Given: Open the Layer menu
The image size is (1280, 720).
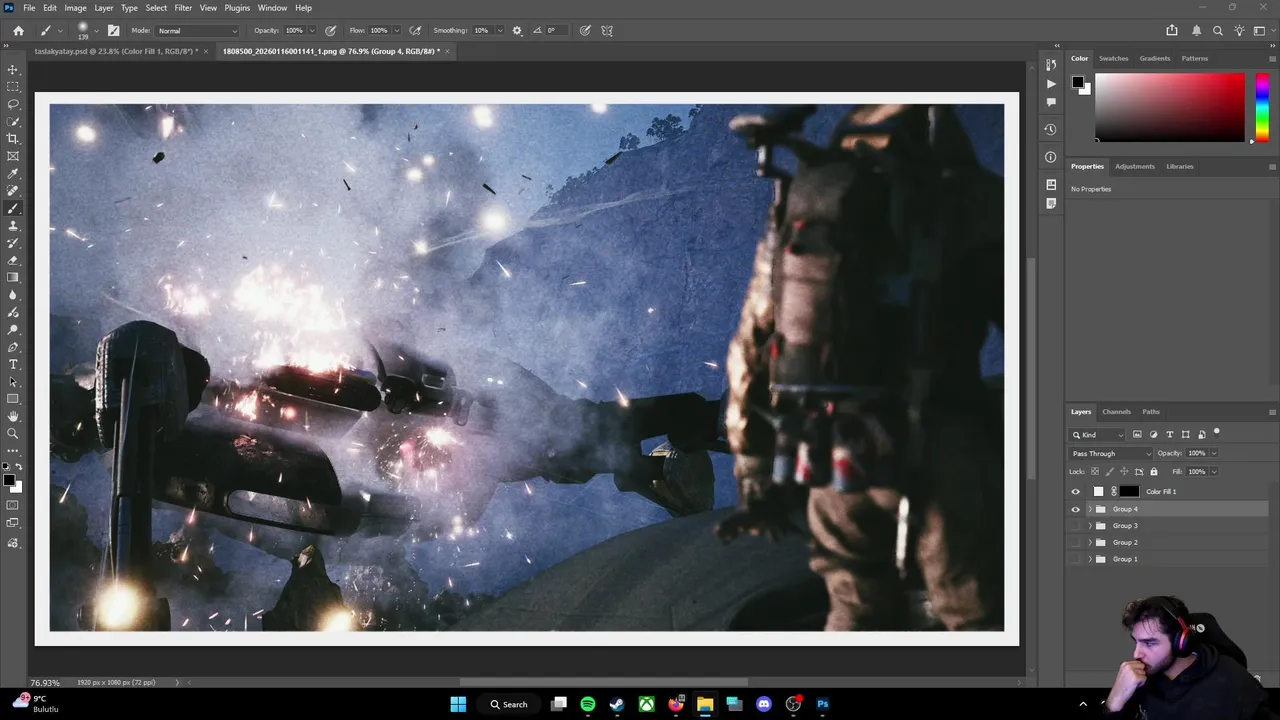Looking at the screenshot, I should click(x=104, y=8).
